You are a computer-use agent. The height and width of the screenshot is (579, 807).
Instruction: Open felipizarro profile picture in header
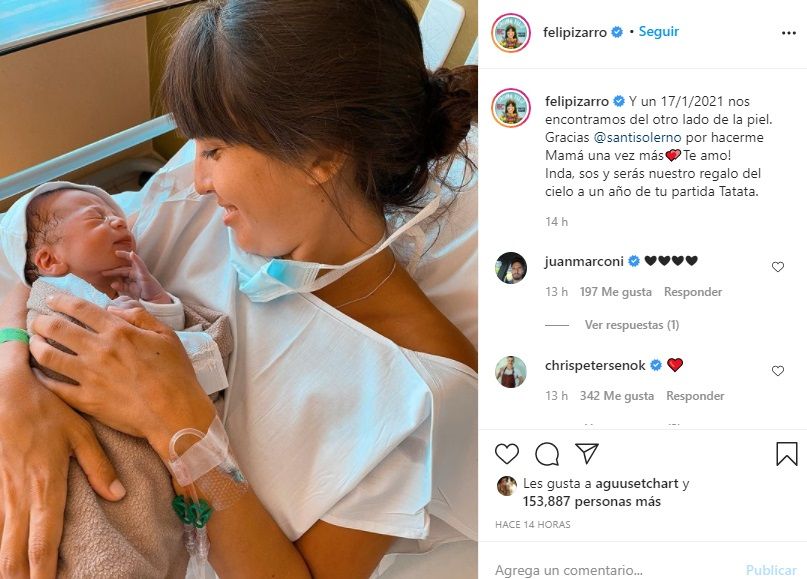click(x=511, y=33)
